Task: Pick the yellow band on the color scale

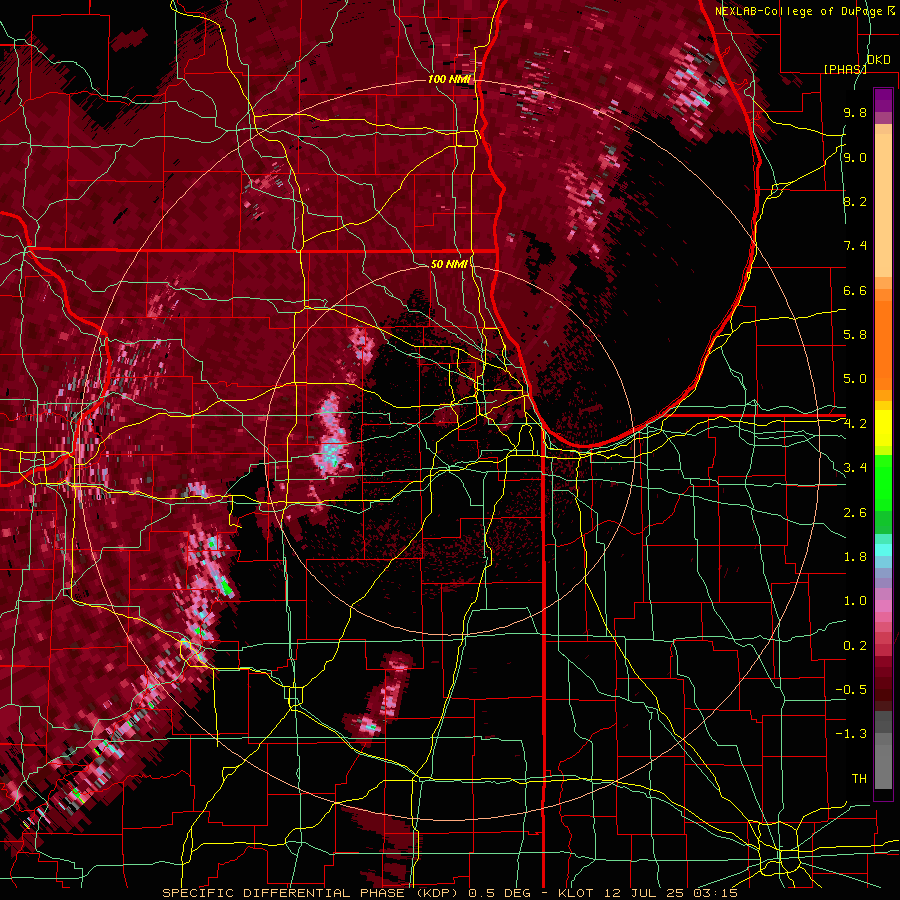Action: [x=883, y=428]
